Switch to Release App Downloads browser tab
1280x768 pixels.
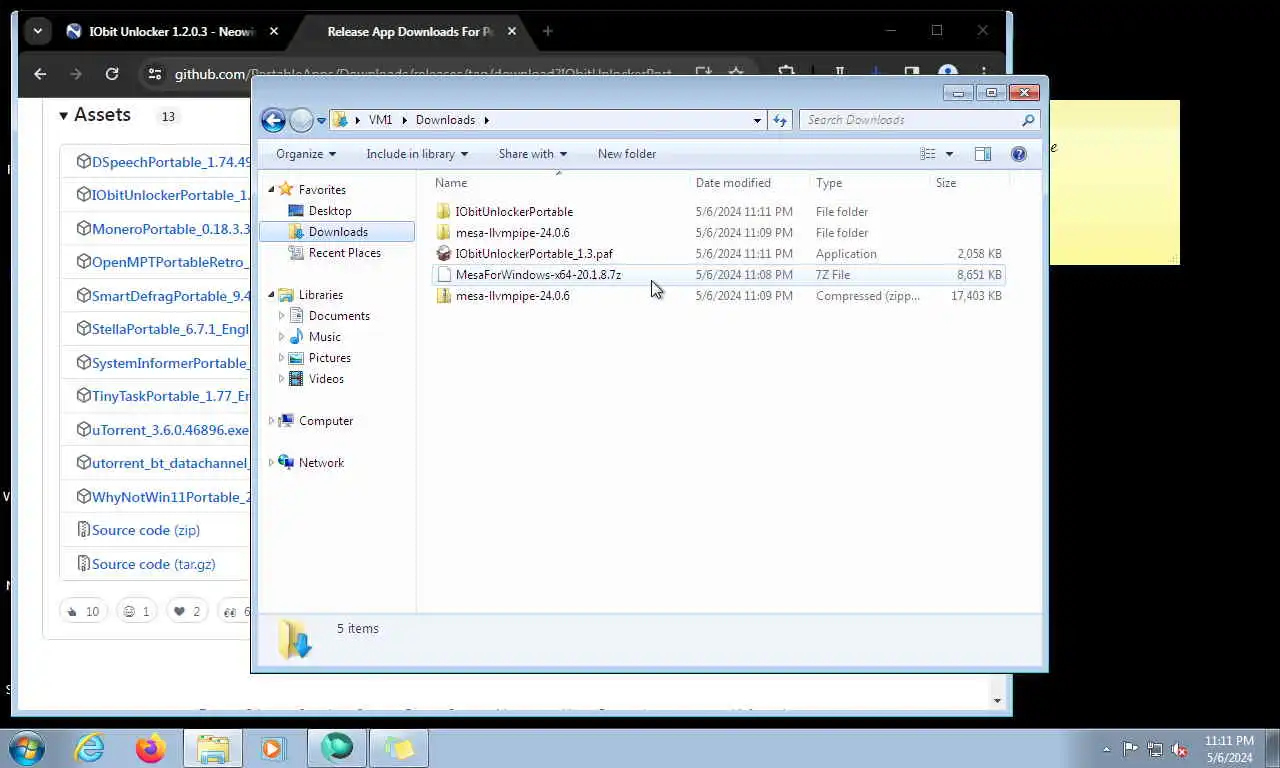[x=410, y=31]
